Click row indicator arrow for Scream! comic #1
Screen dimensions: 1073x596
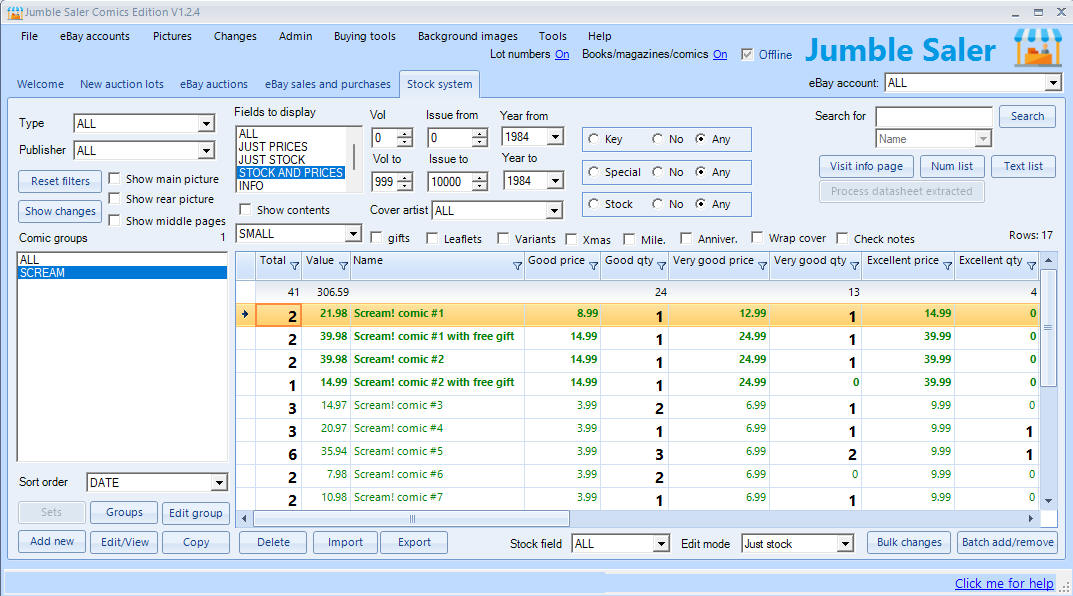tap(245, 314)
